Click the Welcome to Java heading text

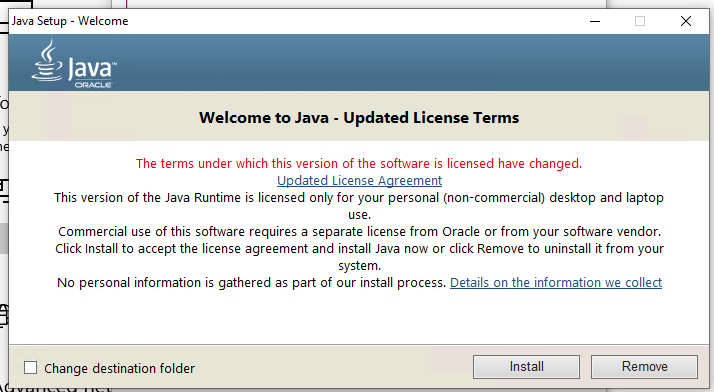tap(359, 118)
